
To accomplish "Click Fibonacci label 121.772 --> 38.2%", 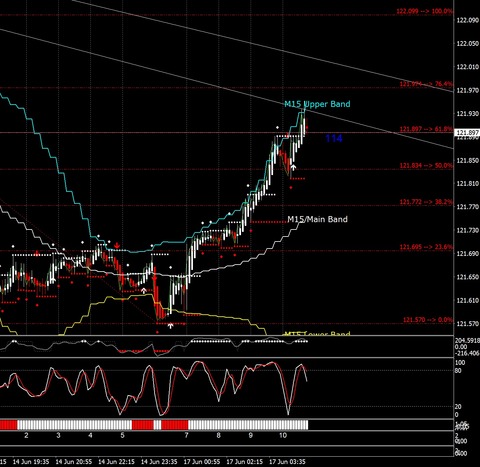I will [x=426, y=202].
